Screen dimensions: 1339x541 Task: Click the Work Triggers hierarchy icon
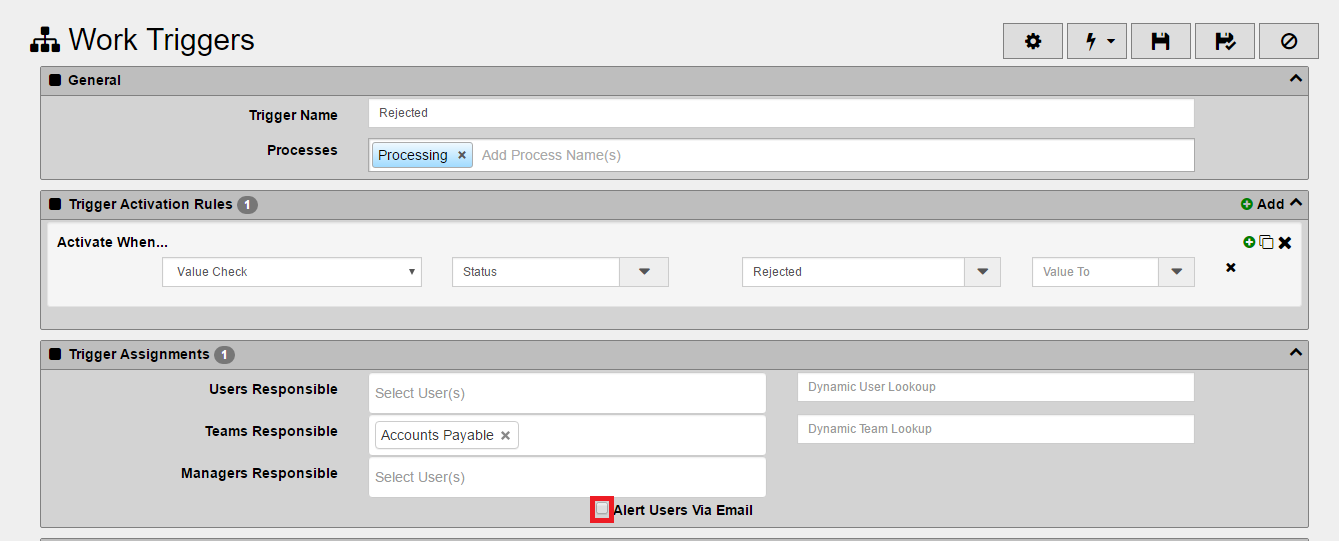point(45,40)
